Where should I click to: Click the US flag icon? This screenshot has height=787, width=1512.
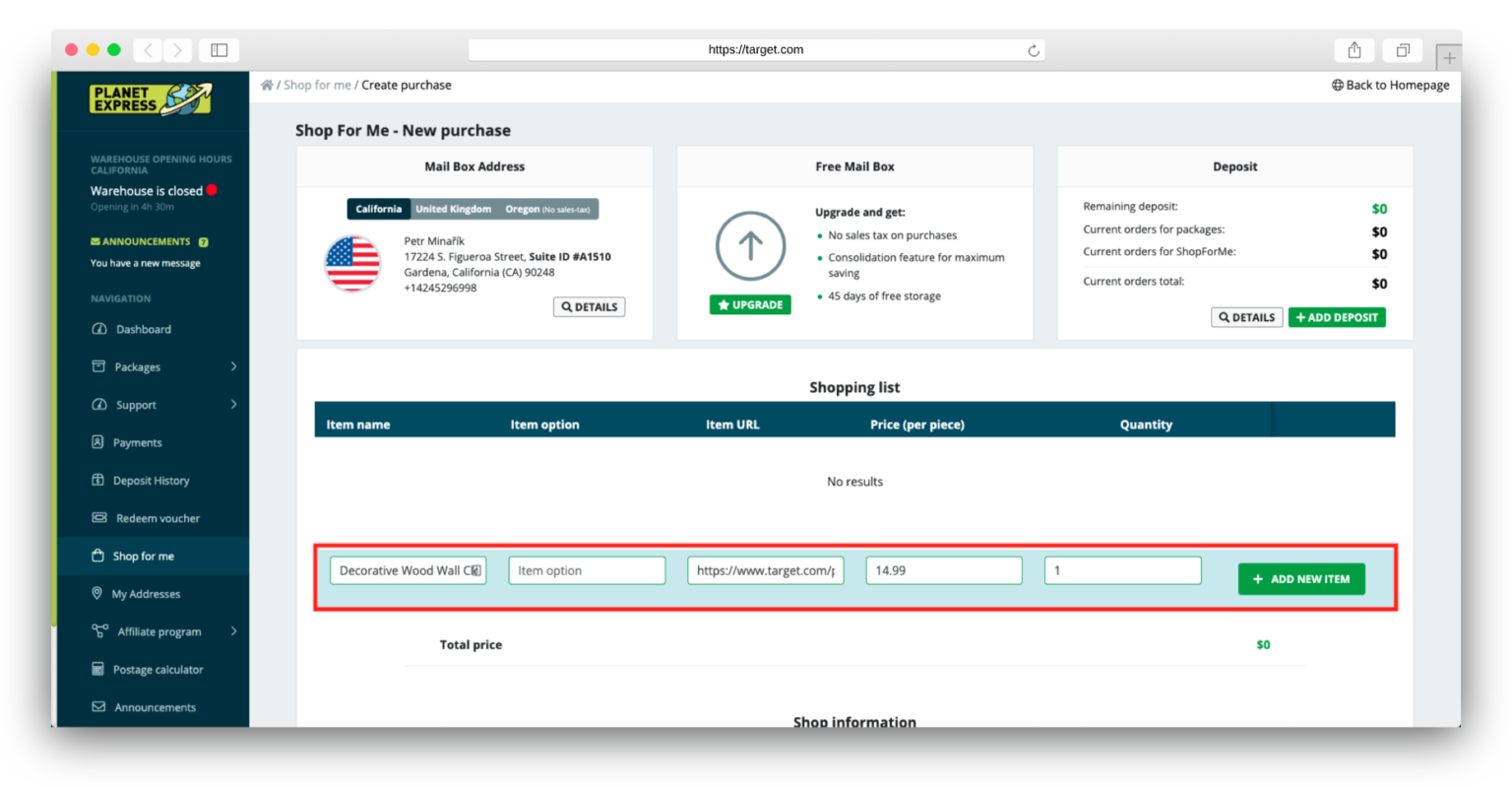[x=352, y=264]
